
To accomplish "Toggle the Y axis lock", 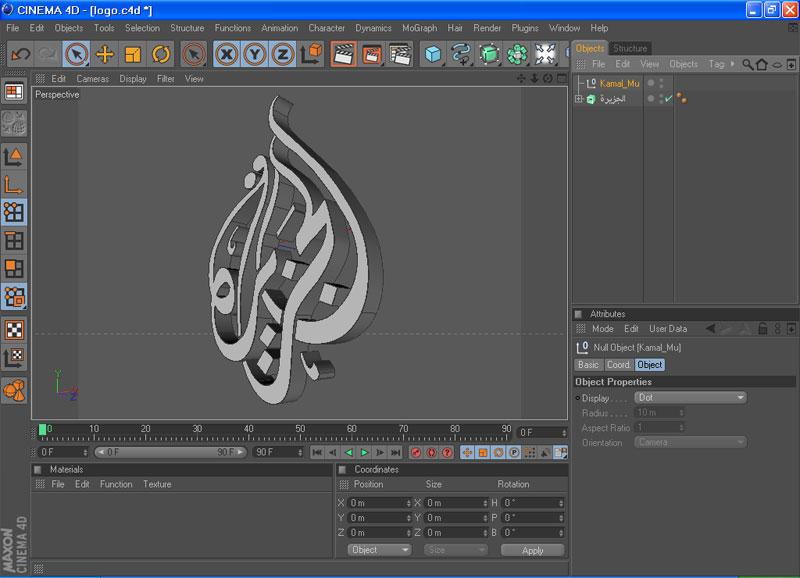I will [x=255, y=54].
